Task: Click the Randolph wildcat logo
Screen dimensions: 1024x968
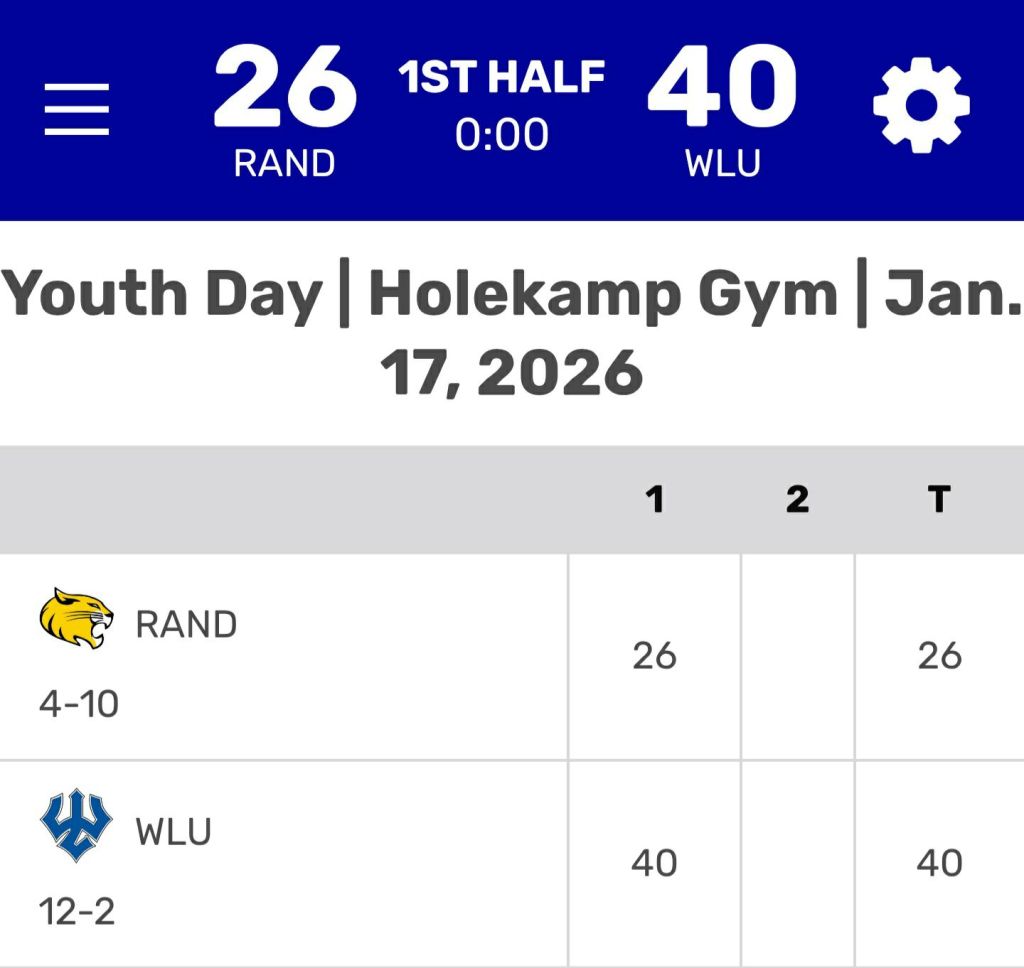Action: (76, 617)
